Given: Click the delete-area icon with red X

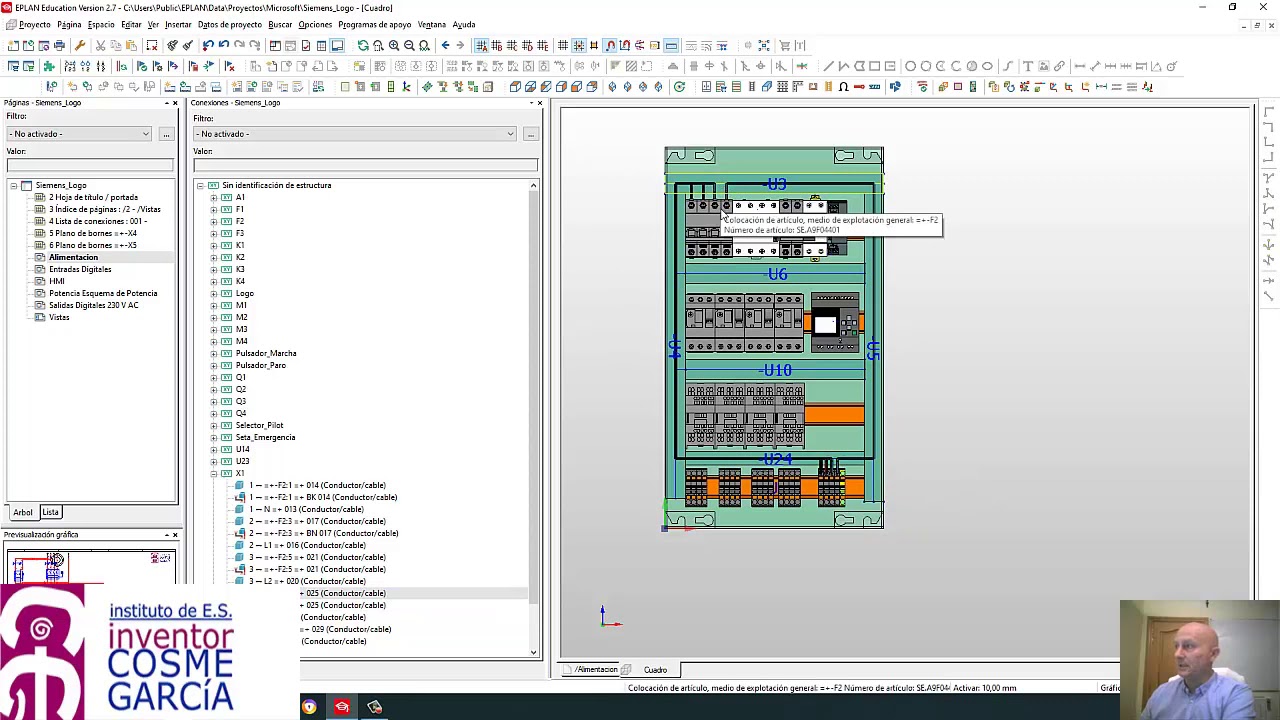Looking at the screenshot, I should coord(151,45).
